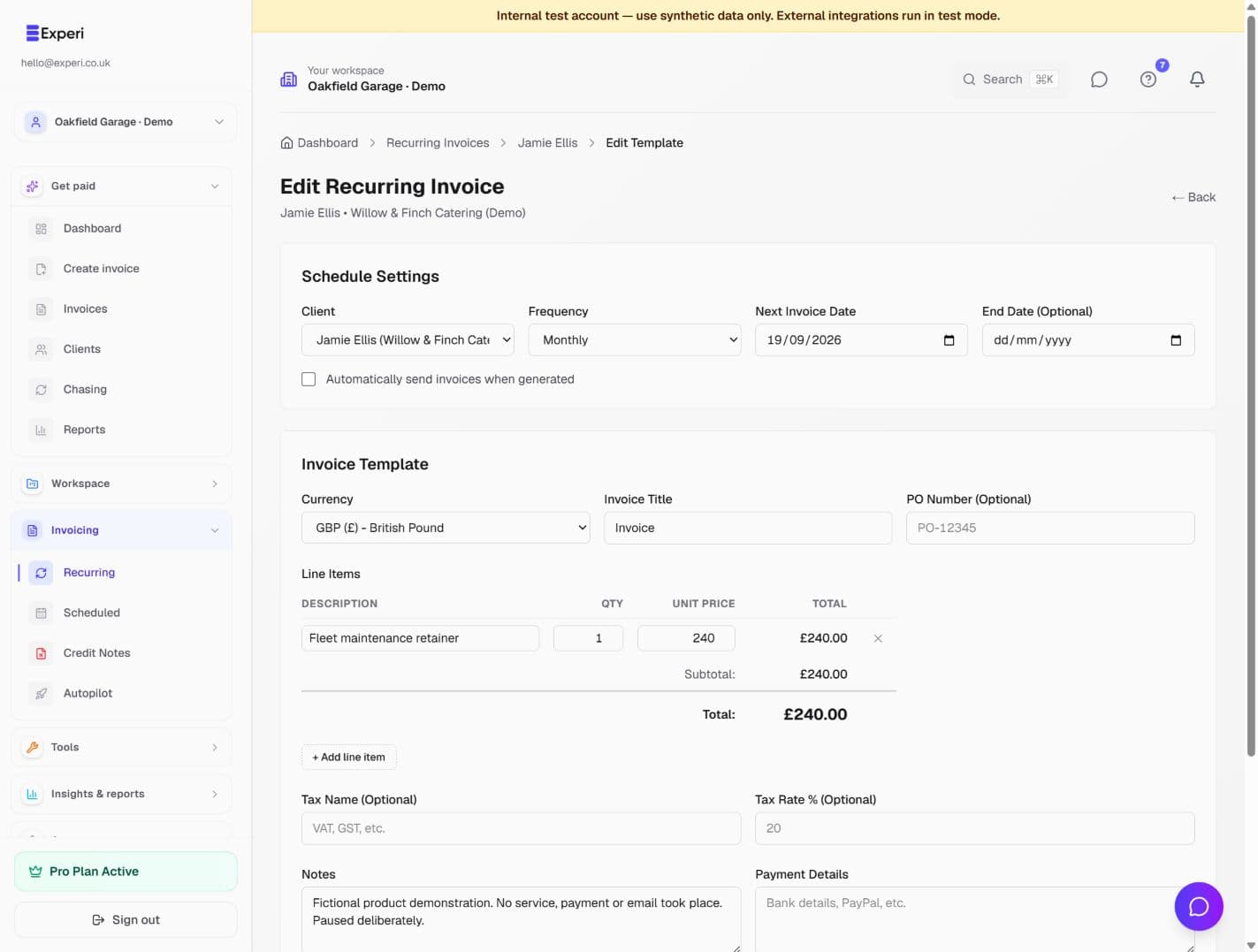Enable automatically send invoices checkbox

pos(309,379)
